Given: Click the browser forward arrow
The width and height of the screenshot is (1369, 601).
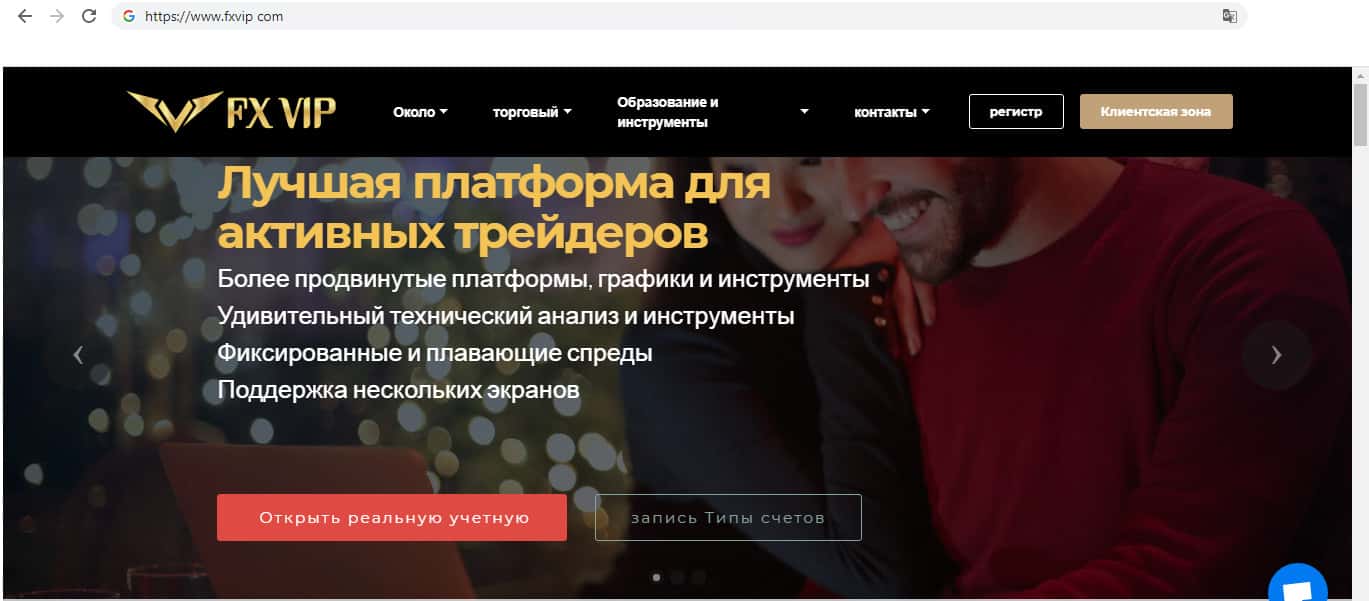Looking at the screenshot, I should pyautogui.click(x=57, y=16).
